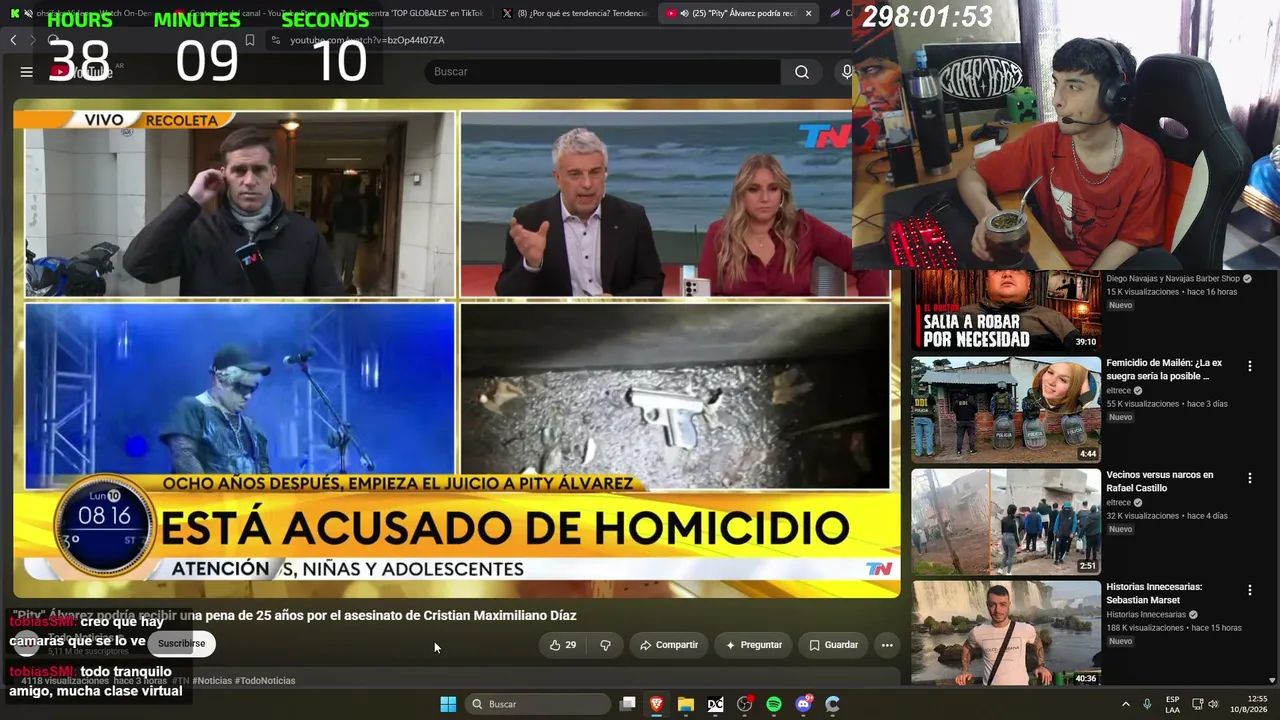Click the browser address bar URL
This screenshot has height=720, width=1280.
click(x=367, y=40)
